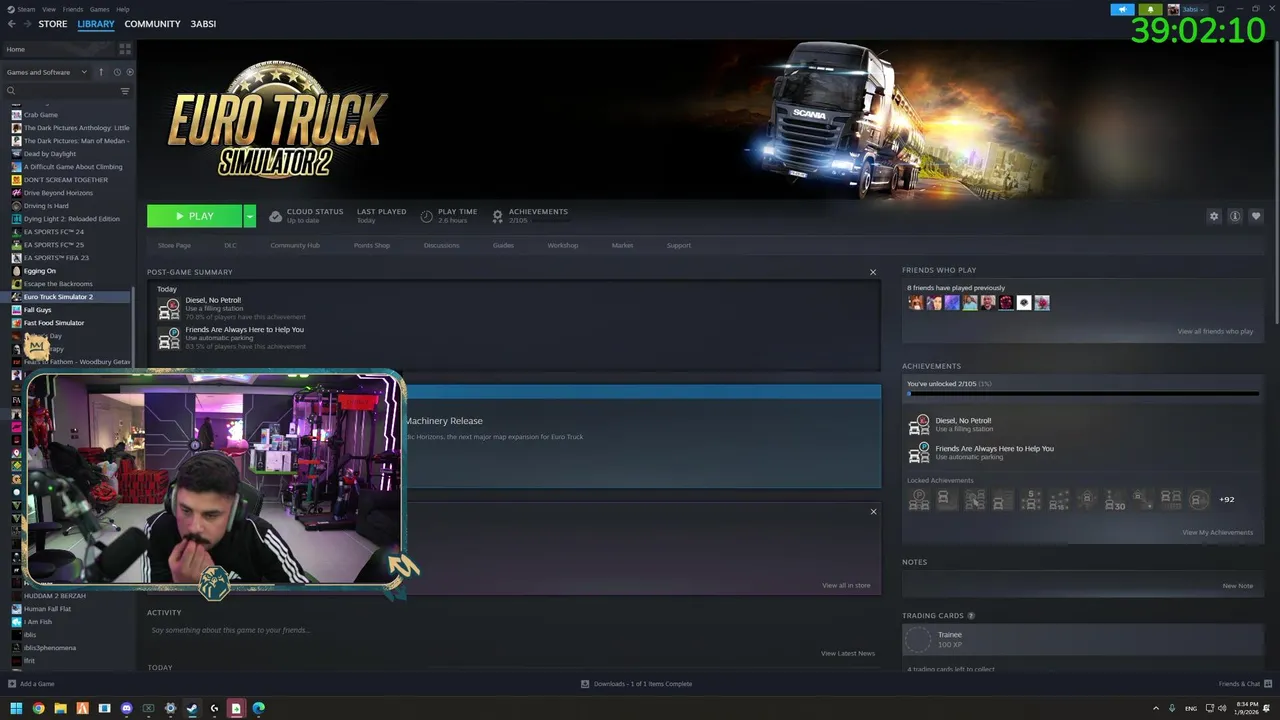Click the green PLAY button

(194, 216)
